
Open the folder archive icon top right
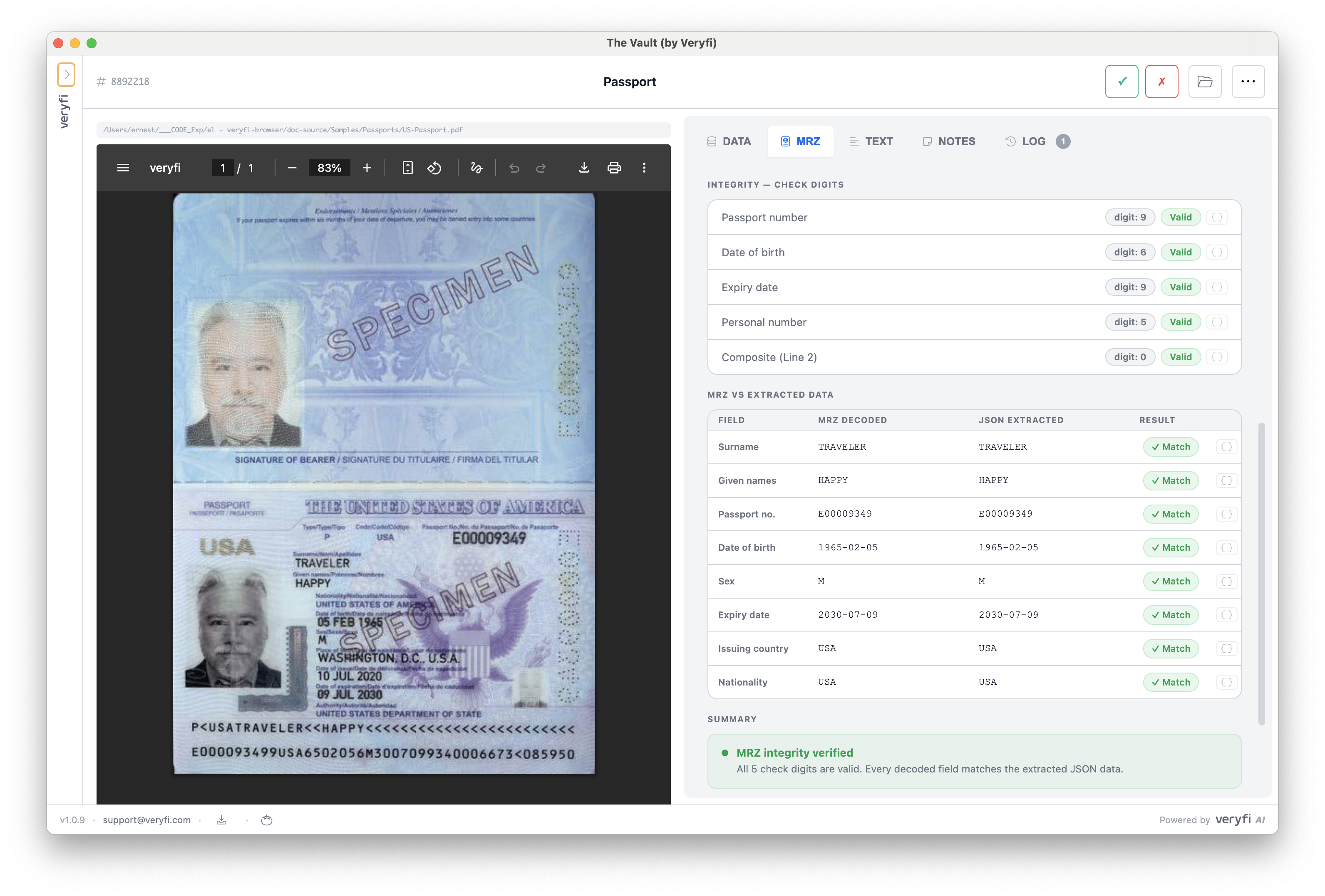click(1205, 81)
